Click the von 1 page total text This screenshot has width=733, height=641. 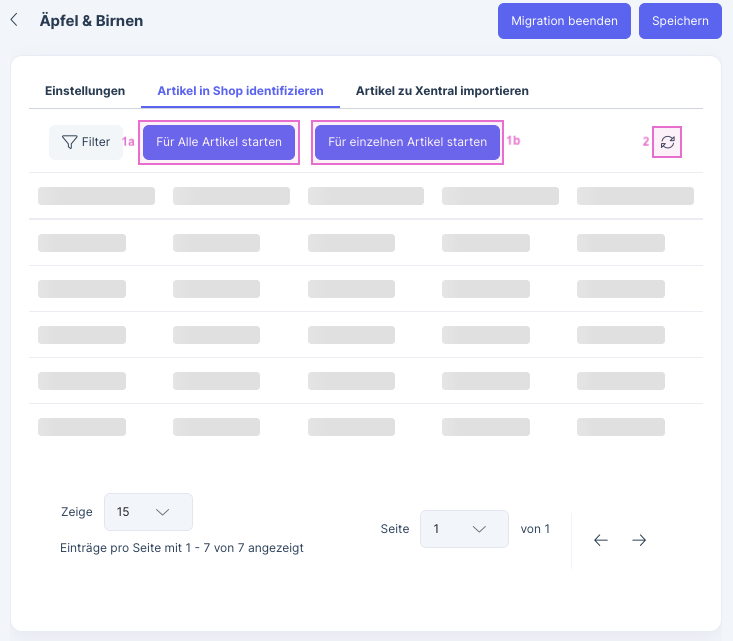pyautogui.click(x=535, y=529)
